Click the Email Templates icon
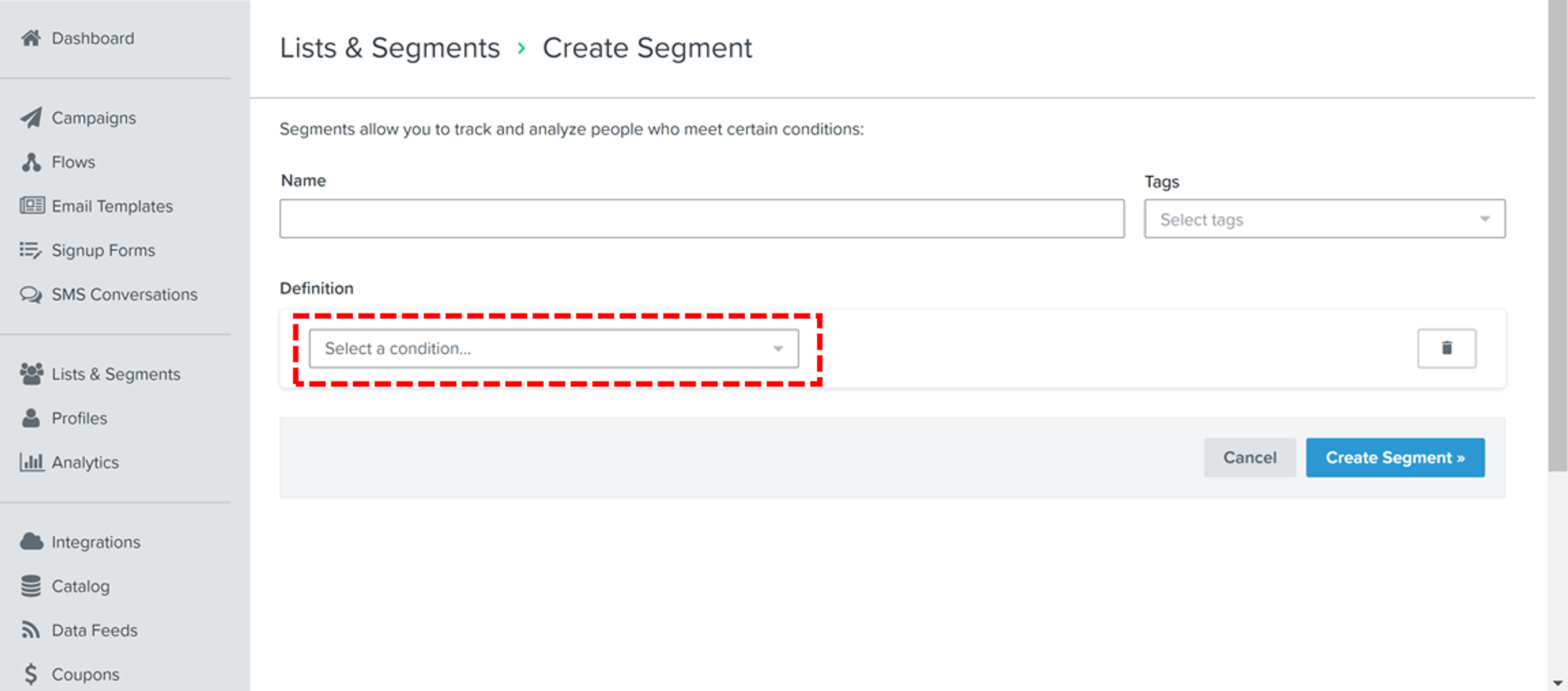This screenshot has width=1568, height=691. point(32,206)
